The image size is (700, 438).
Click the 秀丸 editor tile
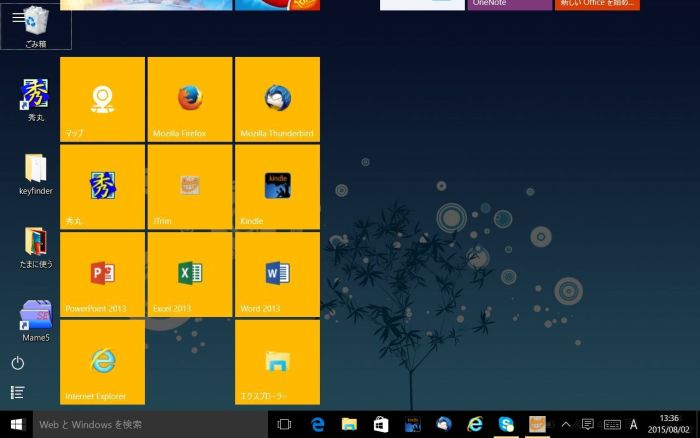(x=103, y=186)
